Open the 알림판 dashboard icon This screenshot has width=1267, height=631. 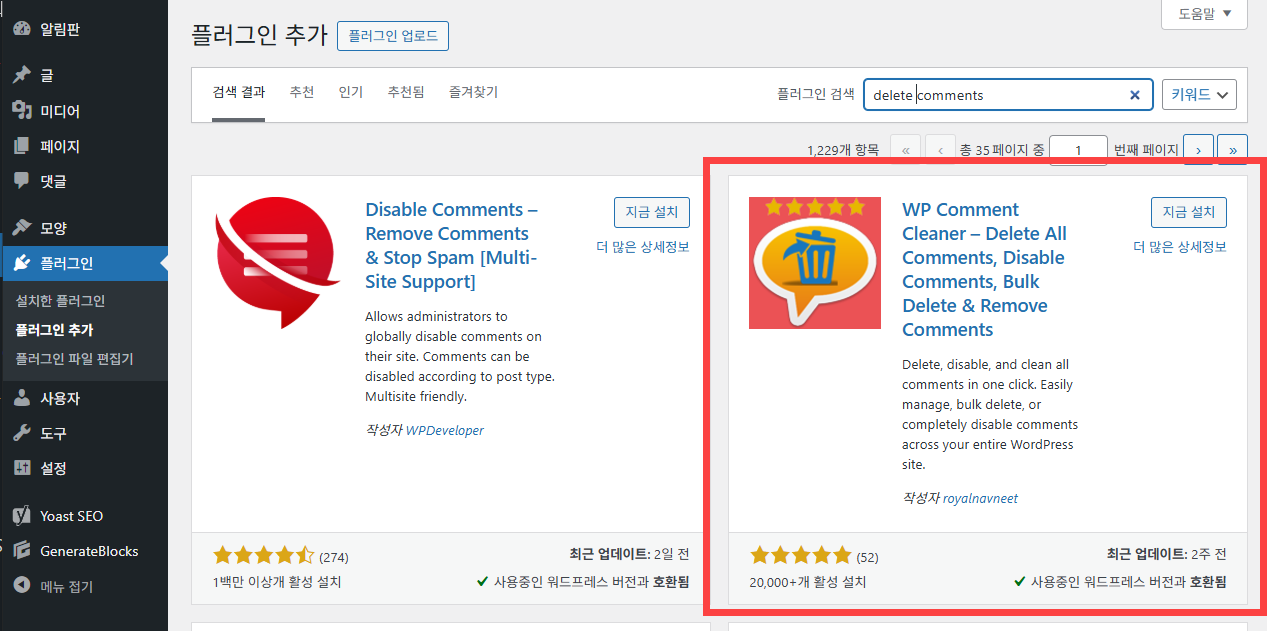pos(21,29)
